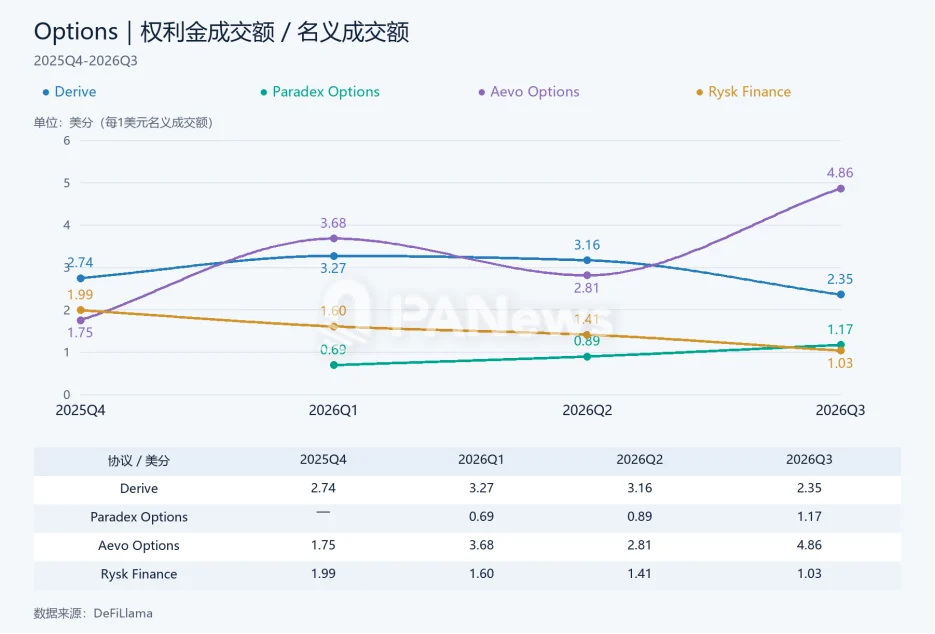The width and height of the screenshot is (935, 634).
Task: Click the table header cell '协议 / 美分'
Action: click(x=139, y=460)
